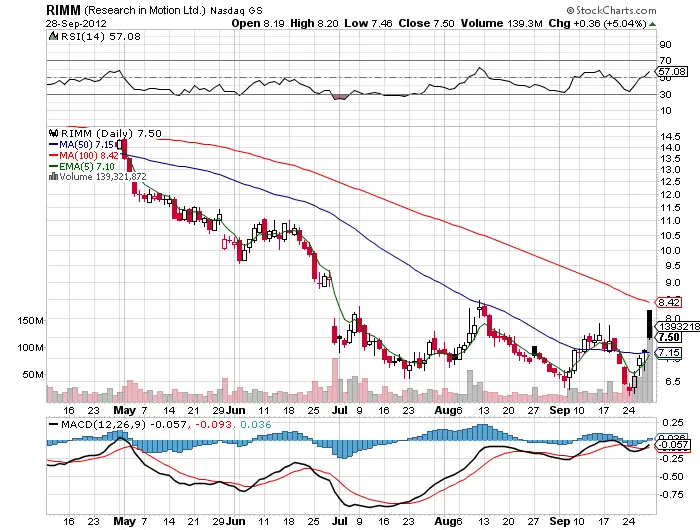Click the 'RSI(14) 57.08' label
The width and height of the screenshot is (700, 530).
[x=100, y=36]
